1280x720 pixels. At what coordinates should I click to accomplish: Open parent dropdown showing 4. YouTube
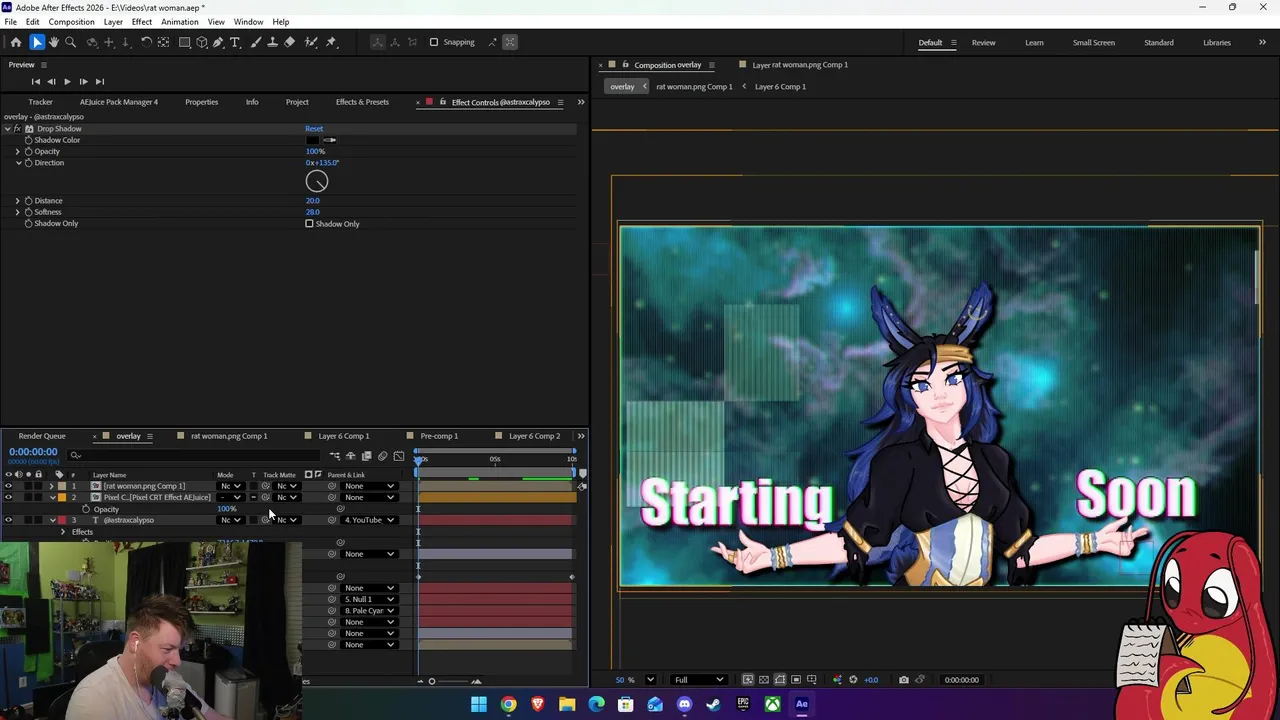click(x=369, y=520)
